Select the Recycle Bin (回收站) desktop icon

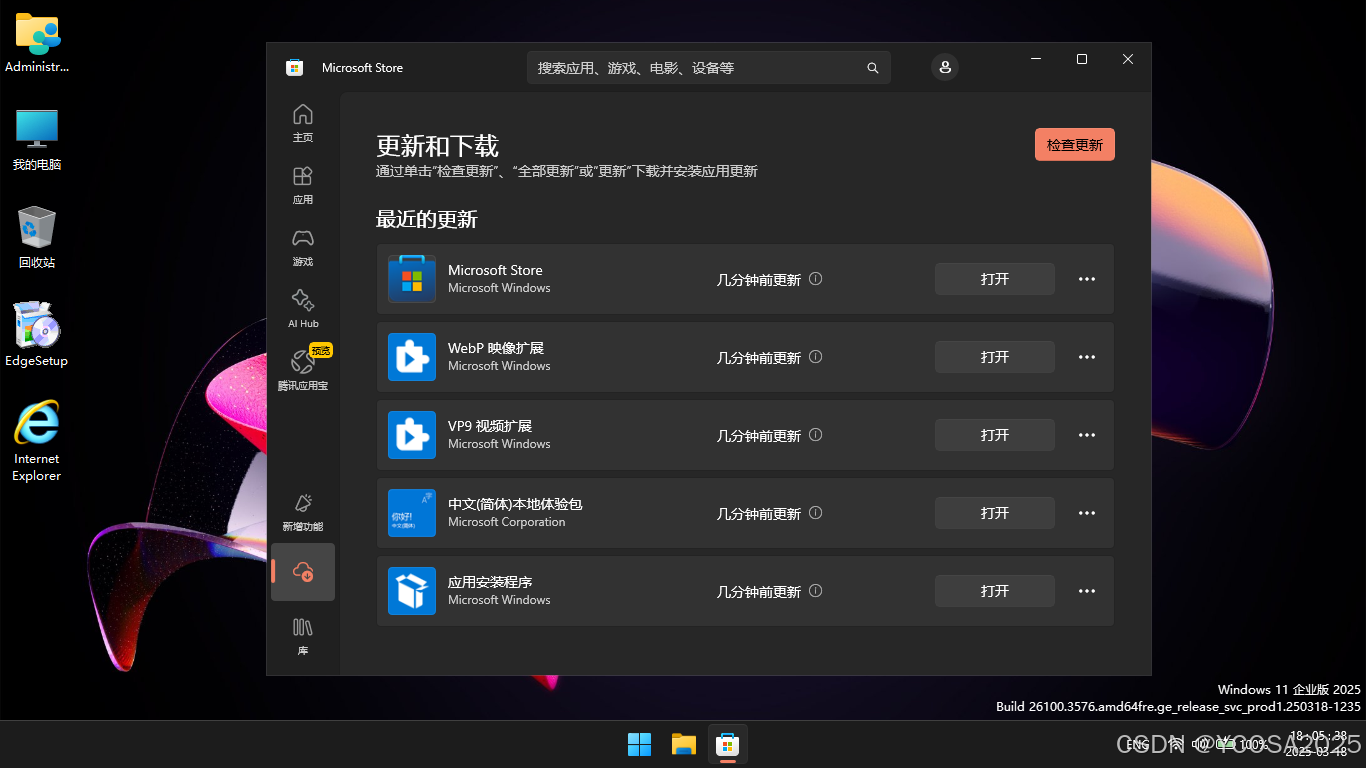click(37, 238)
